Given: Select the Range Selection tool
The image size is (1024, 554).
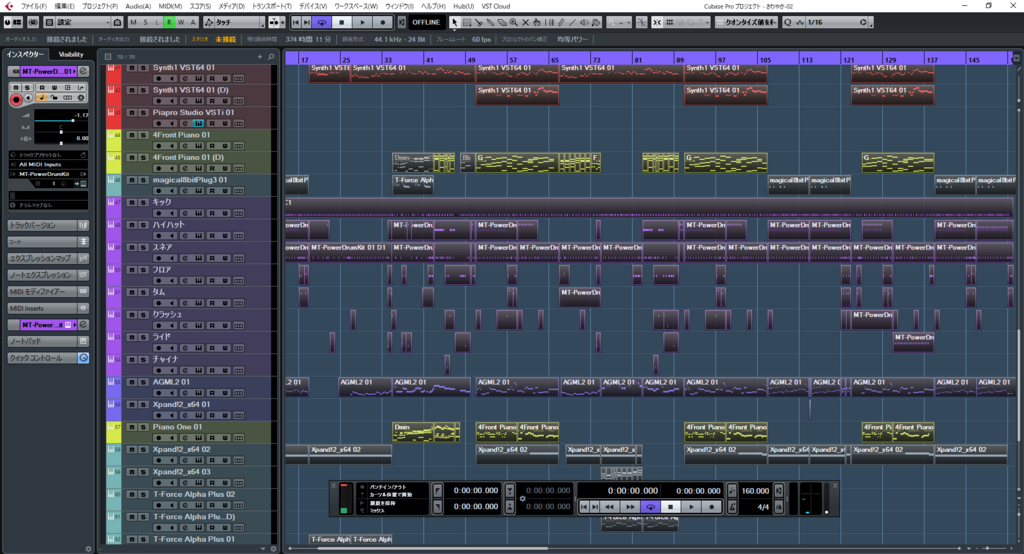Looking at the screenshot, I should (x=467, y=22).
